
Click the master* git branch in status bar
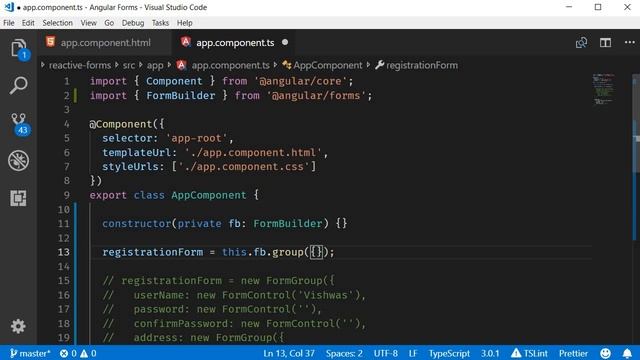[30, 353]
